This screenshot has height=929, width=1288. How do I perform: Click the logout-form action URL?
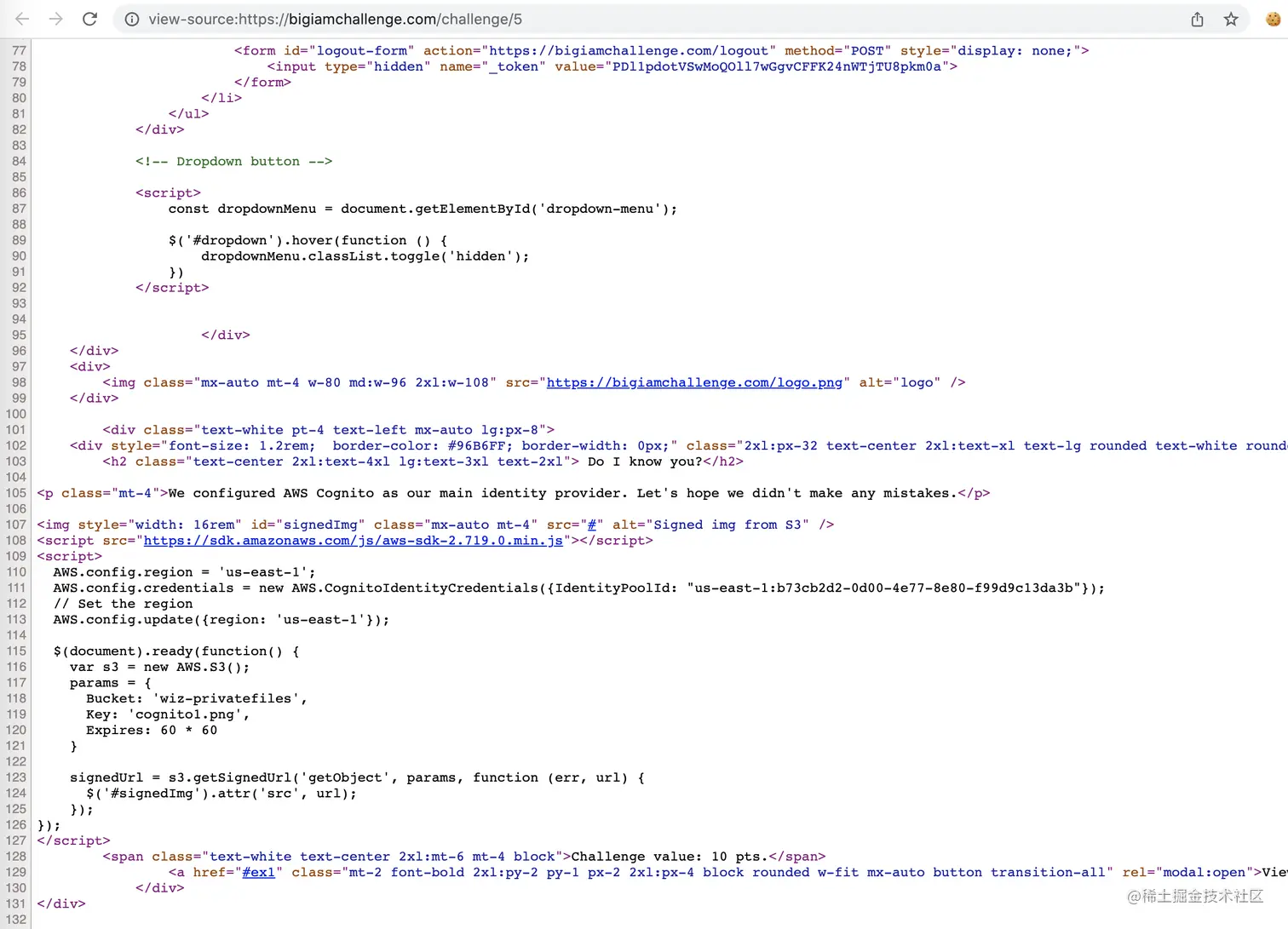pyautogui.click(x=629, y=51)
